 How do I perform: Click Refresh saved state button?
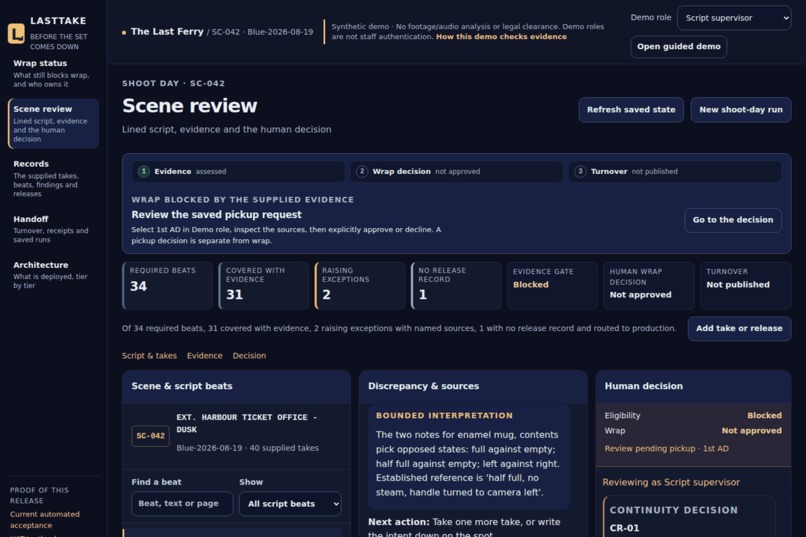tap(631, 110)
